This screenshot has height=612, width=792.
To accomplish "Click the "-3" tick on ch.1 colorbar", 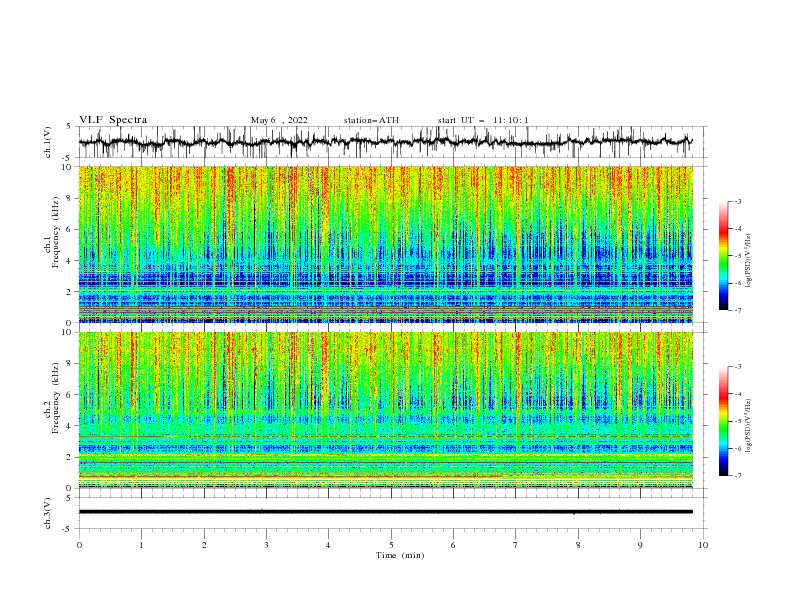I will click(x=738, y=201).
